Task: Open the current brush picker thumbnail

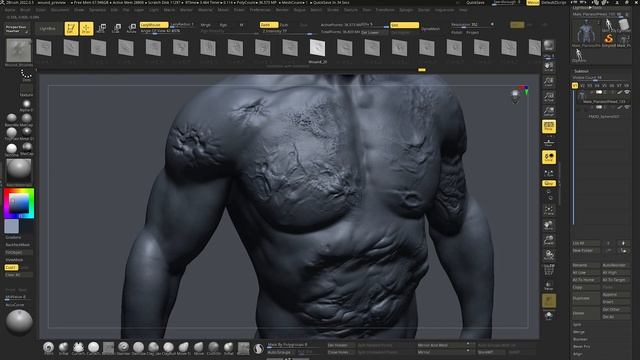Action: point(18,51)
